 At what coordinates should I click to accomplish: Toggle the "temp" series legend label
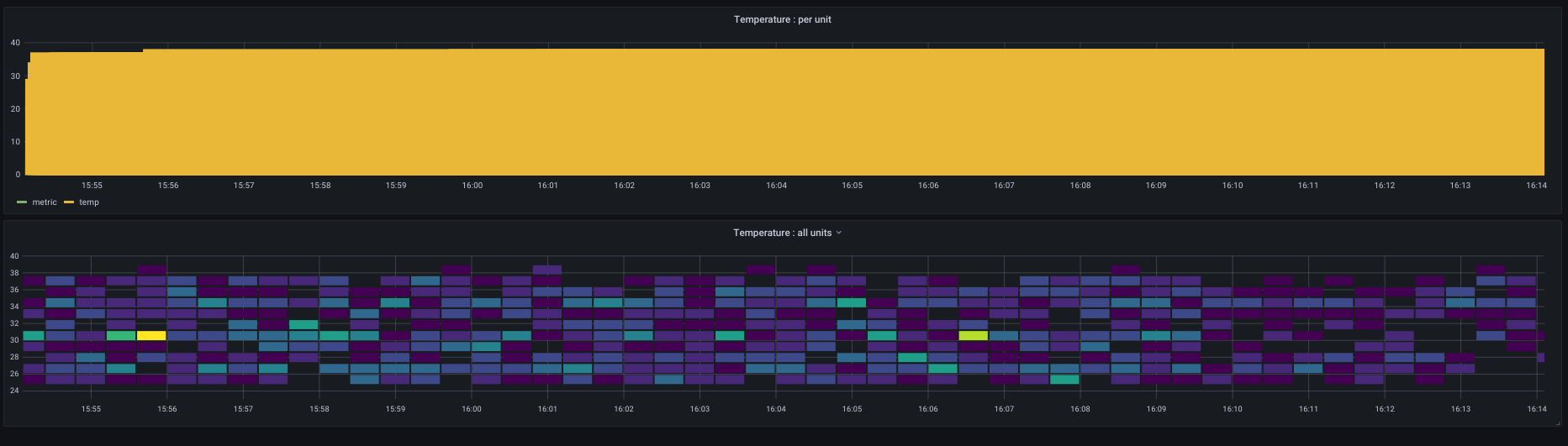pos(89,202)
